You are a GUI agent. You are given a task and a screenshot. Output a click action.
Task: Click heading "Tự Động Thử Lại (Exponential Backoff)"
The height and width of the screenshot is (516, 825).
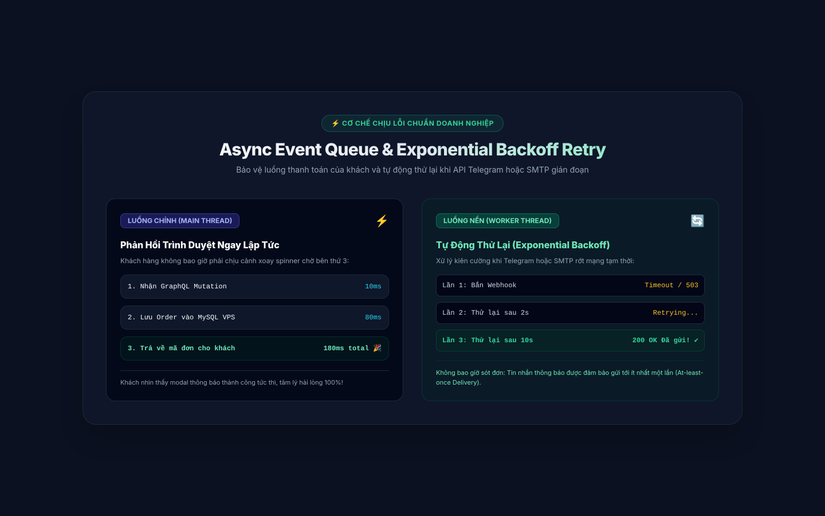point(522,245)
